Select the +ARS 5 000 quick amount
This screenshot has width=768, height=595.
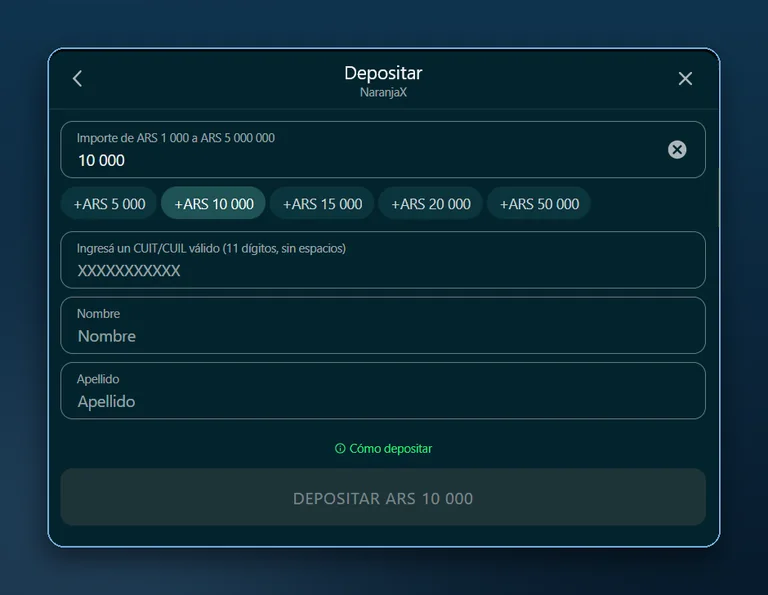point(109,204)
